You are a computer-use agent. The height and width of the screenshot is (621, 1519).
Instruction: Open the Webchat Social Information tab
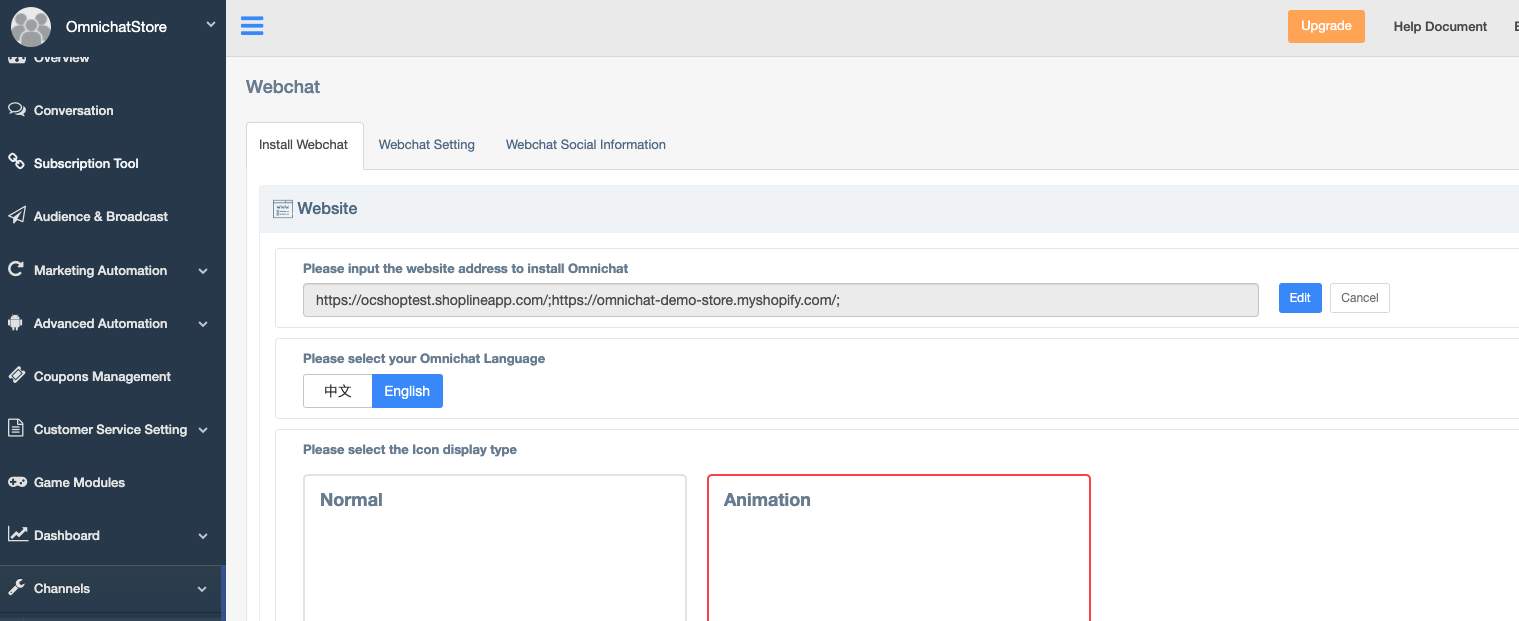(586, 145)
